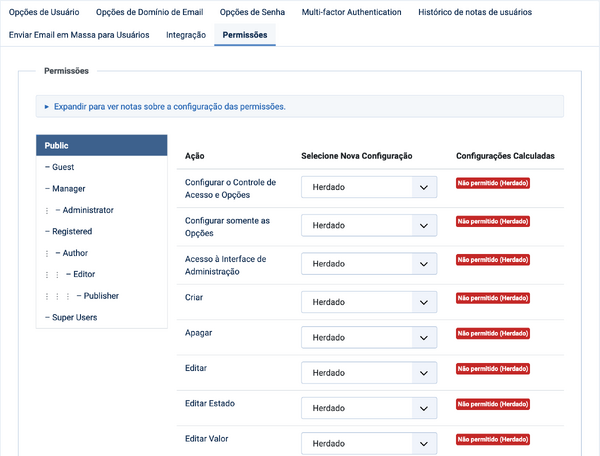The width and height of the screenshot is (600, 456).
Task: Open dropdown for Configurar somente as Opções
Action: (369, 225)
